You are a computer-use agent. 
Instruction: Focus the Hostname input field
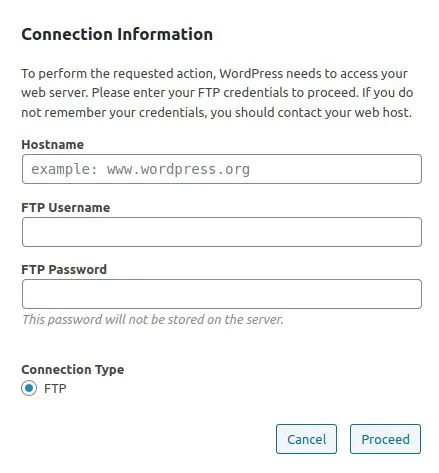(222, 169)
